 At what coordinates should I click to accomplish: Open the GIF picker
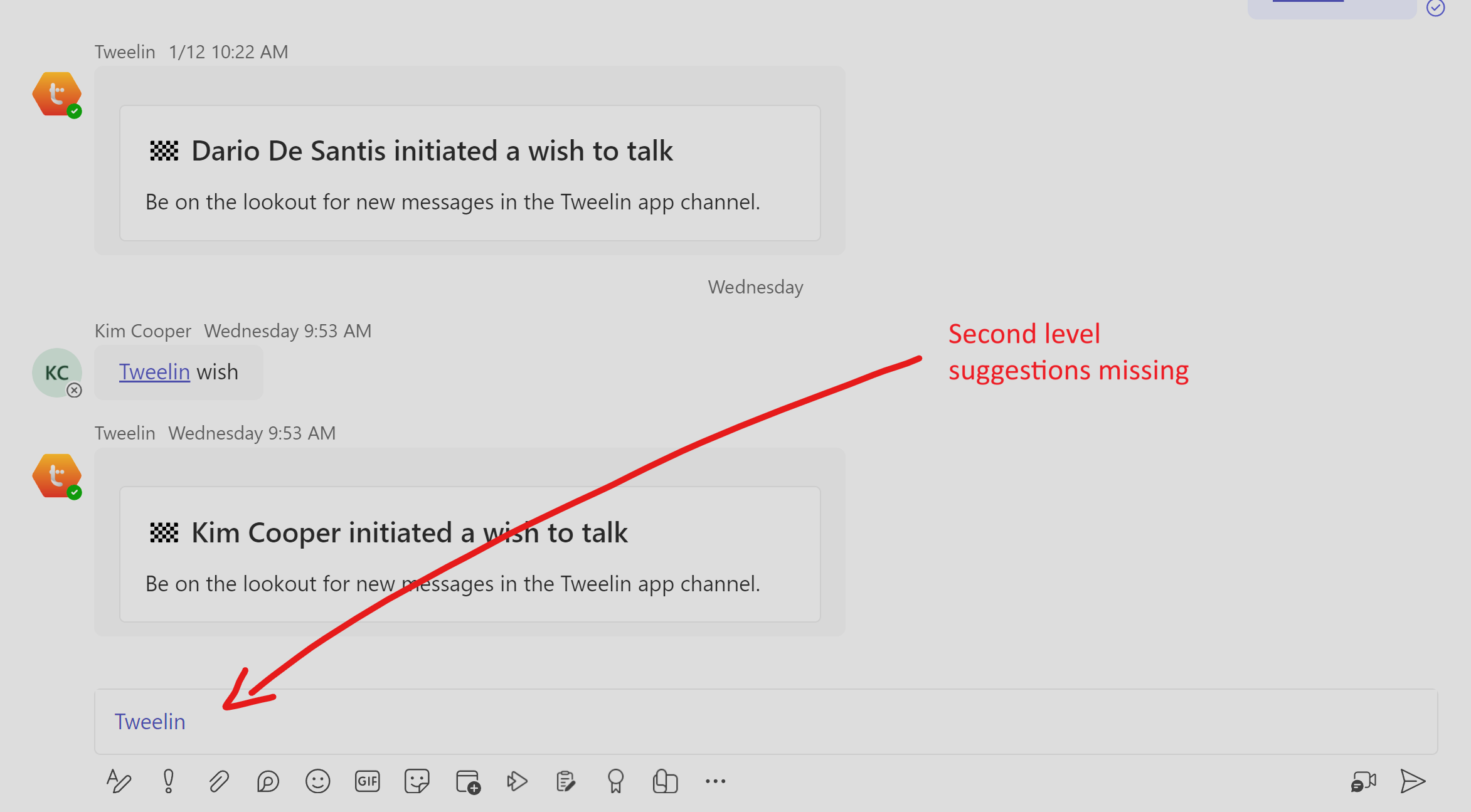pos(368,781)
